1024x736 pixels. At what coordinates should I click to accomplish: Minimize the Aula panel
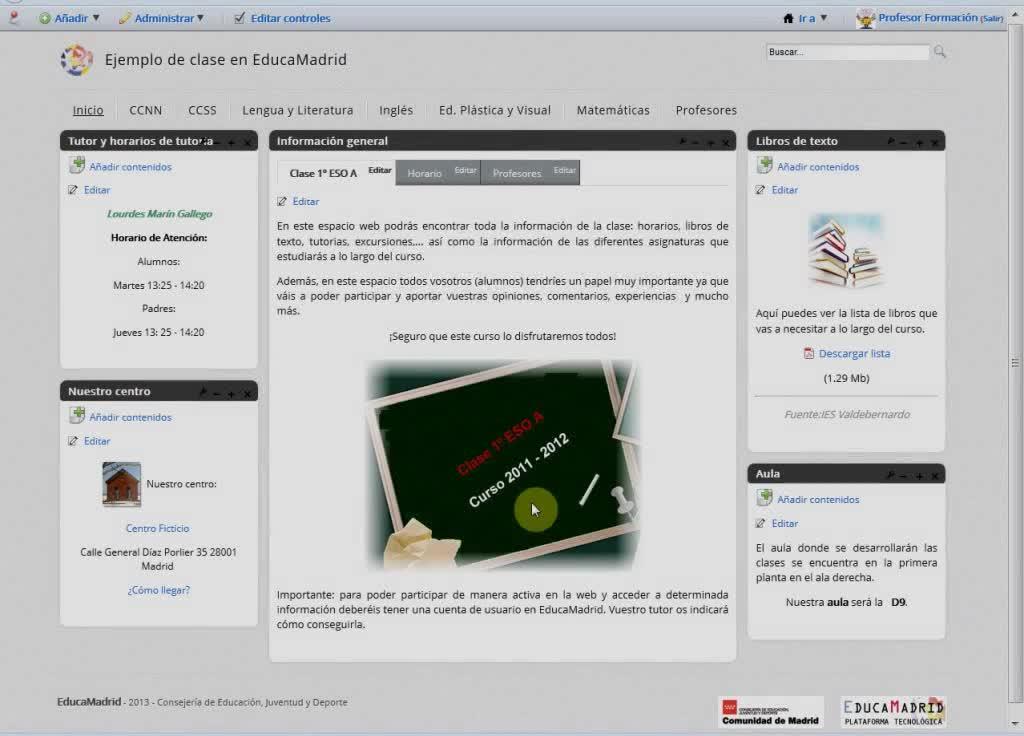(x=904, y=476)
